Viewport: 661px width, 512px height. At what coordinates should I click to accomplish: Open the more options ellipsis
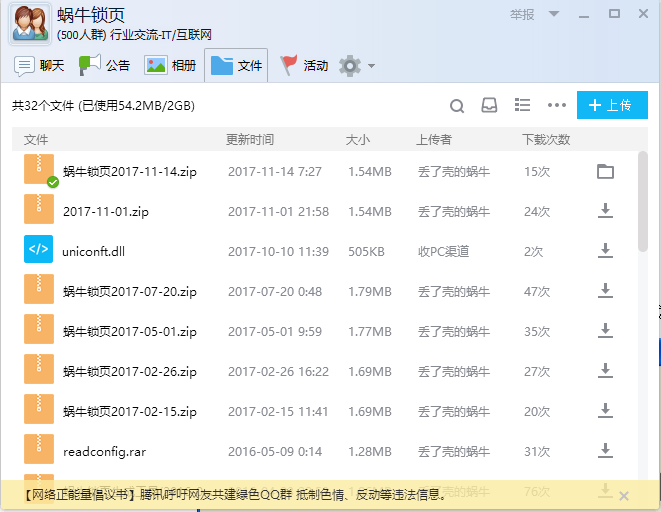[x=556, y=105]
